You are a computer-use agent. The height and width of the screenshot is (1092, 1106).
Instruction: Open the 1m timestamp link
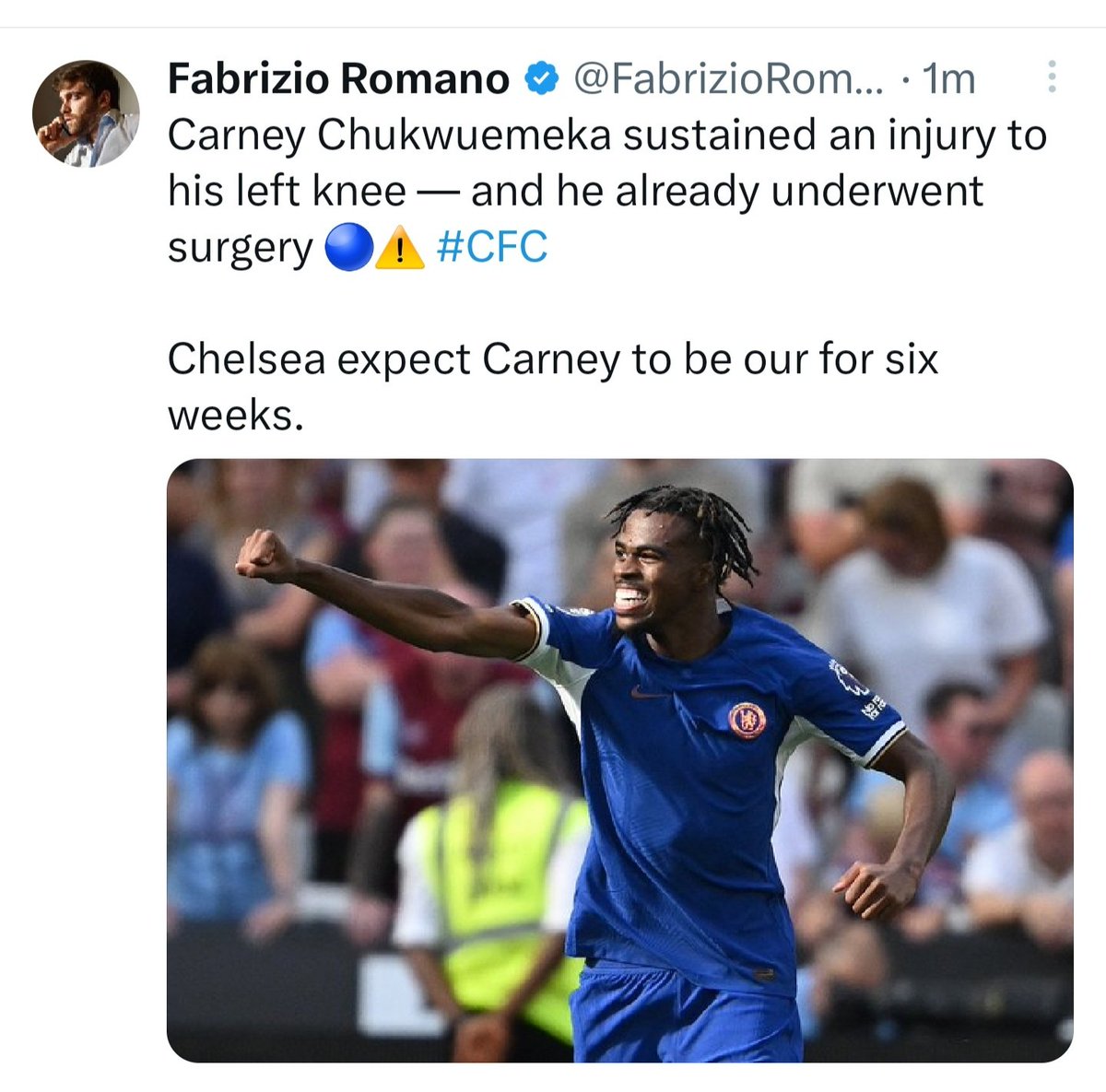click(x=949, y=79)
